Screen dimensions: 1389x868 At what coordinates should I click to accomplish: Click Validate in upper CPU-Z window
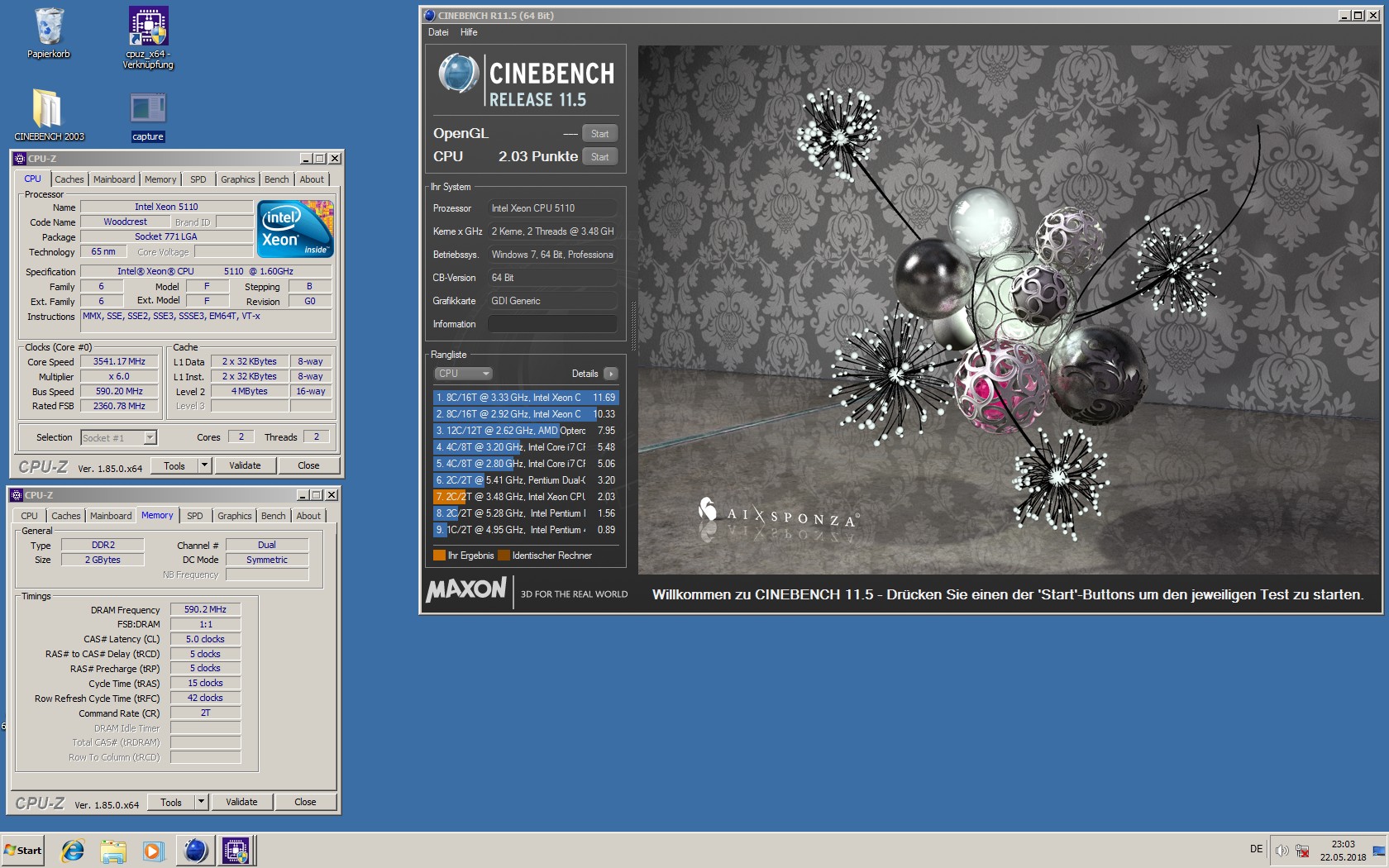[x=245, y=465]
